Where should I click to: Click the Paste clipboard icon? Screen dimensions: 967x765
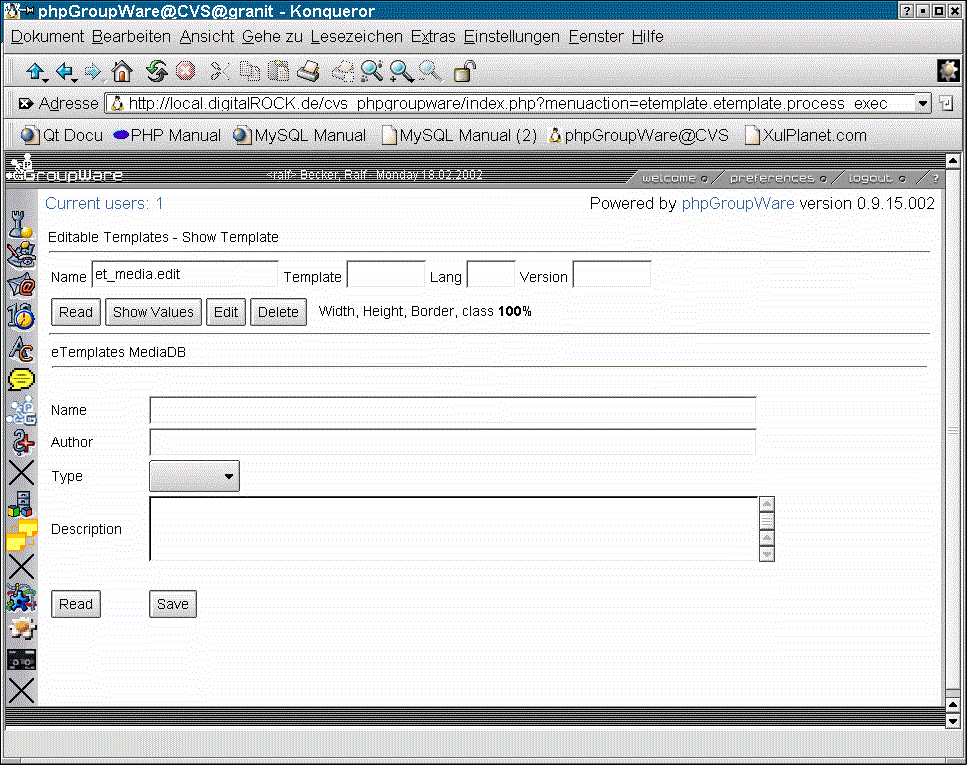point(279,72)
